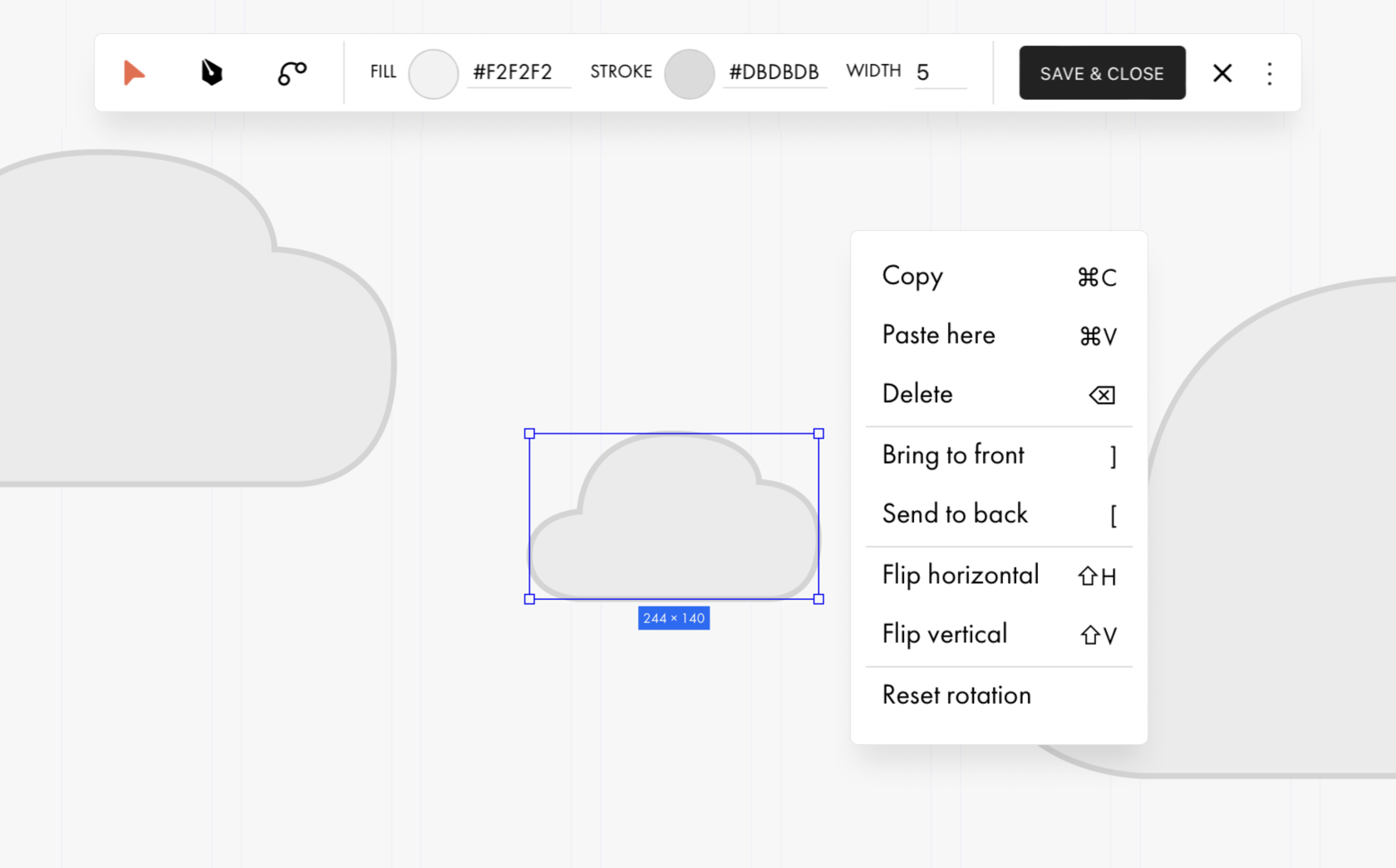This screenshot has height=868, width=1396.
Task: Choose Flip horizontal menu item
Action: point(999,575)
